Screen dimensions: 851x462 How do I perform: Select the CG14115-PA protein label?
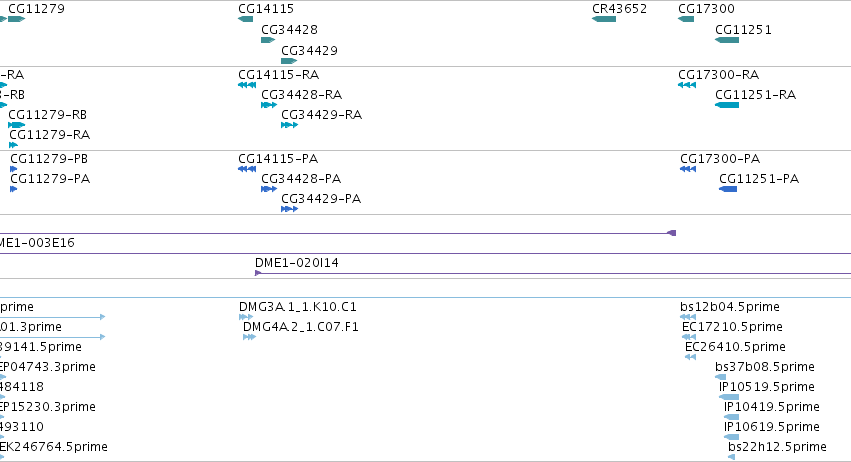(278, 159)
